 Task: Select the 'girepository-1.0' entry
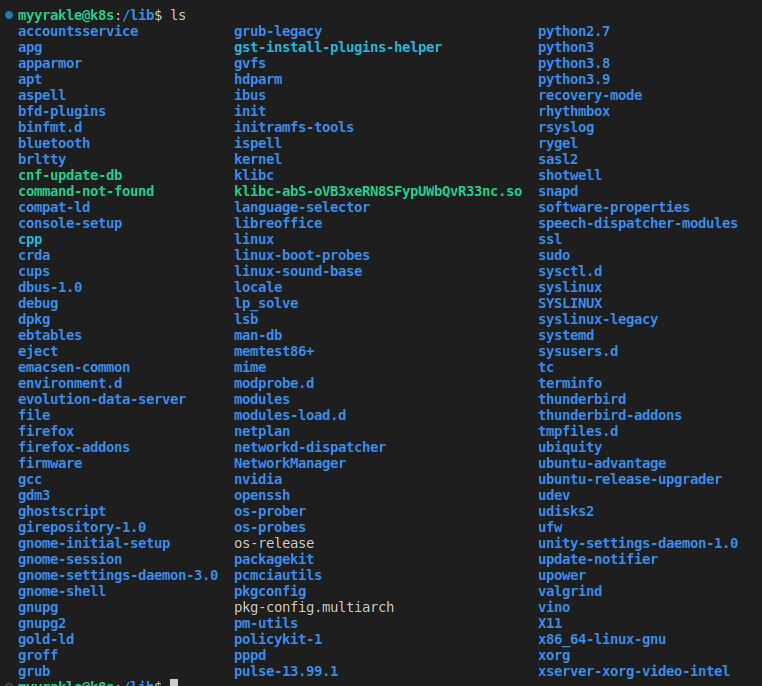pos(82,528)
